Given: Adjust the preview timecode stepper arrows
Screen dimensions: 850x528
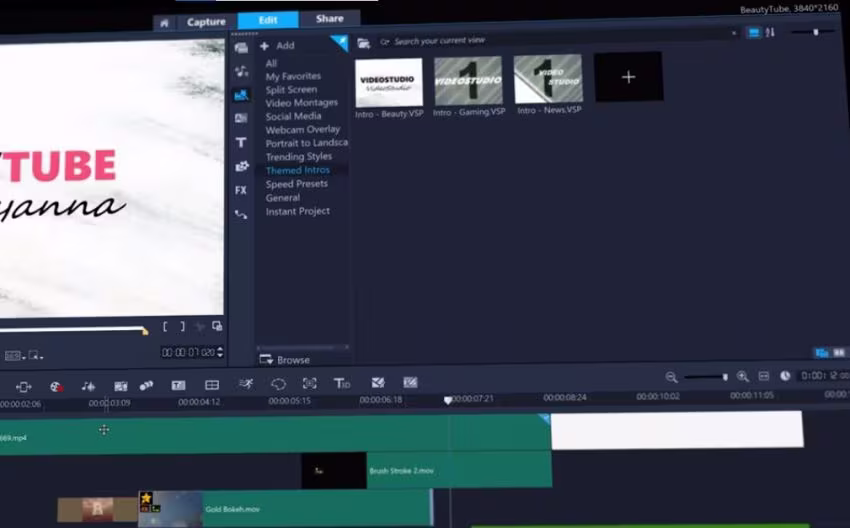Looking at the screenshot, I should point(220,352).
